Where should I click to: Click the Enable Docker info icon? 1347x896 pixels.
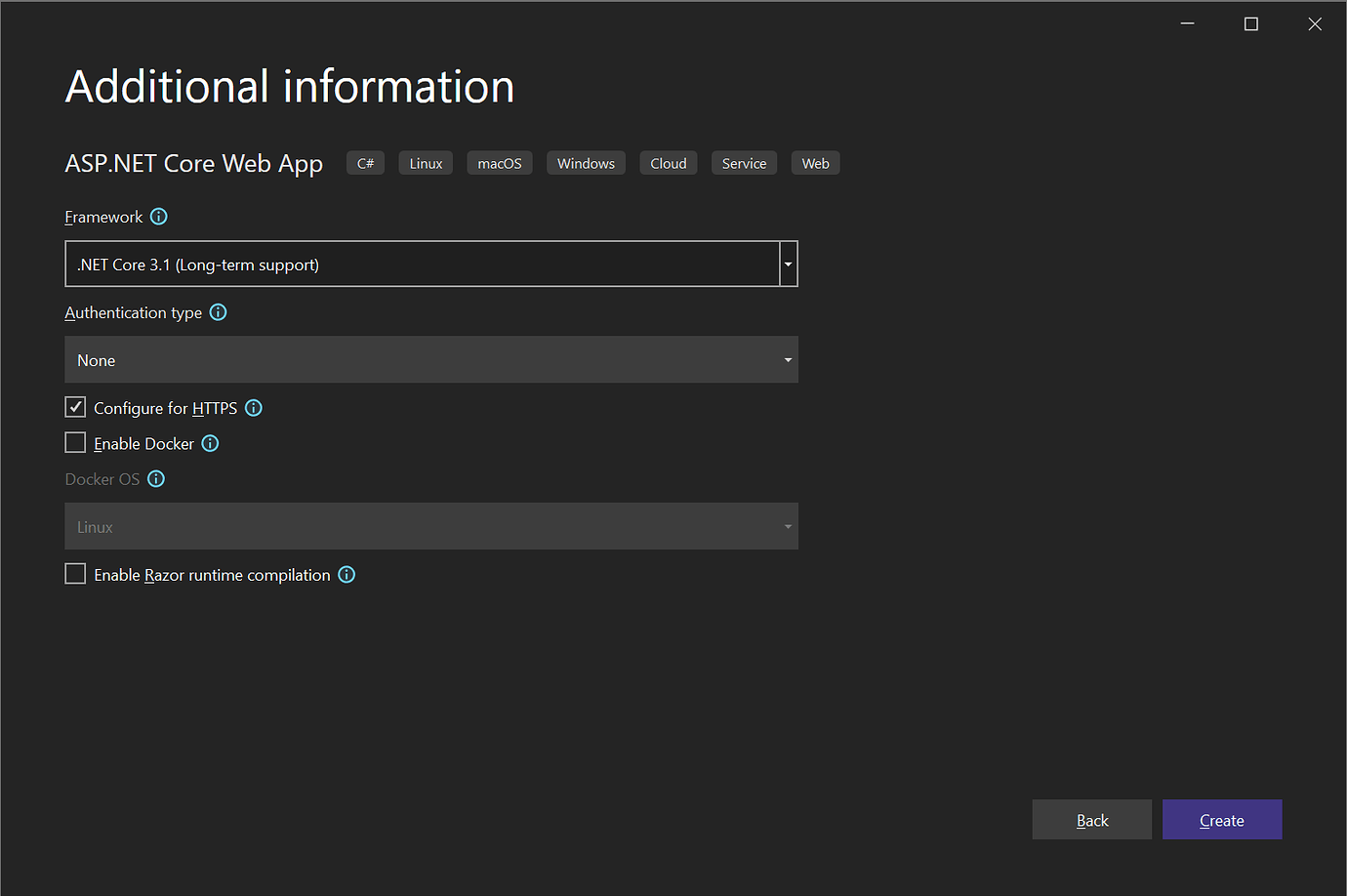click(210, 443)
